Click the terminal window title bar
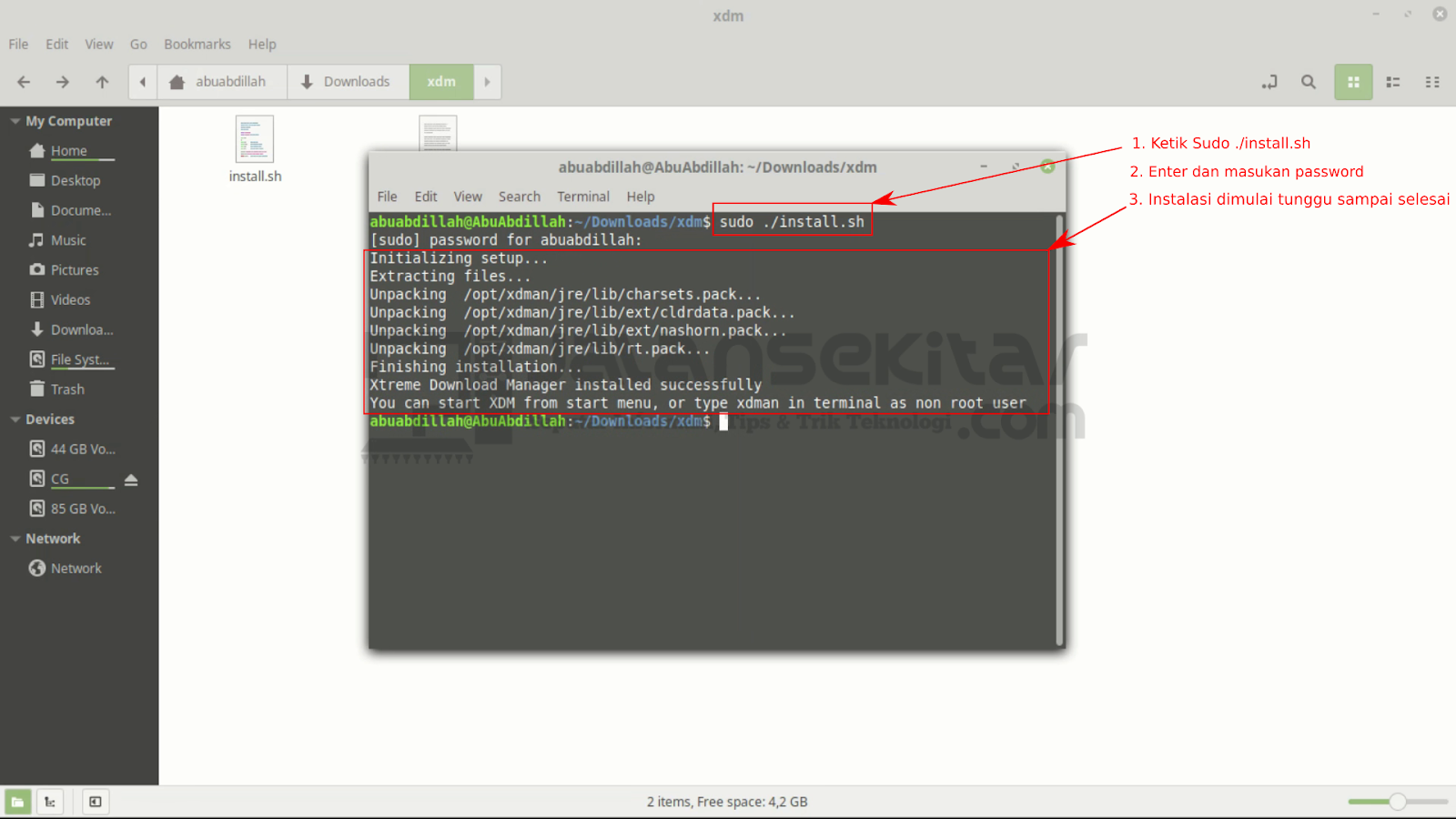 717,167
